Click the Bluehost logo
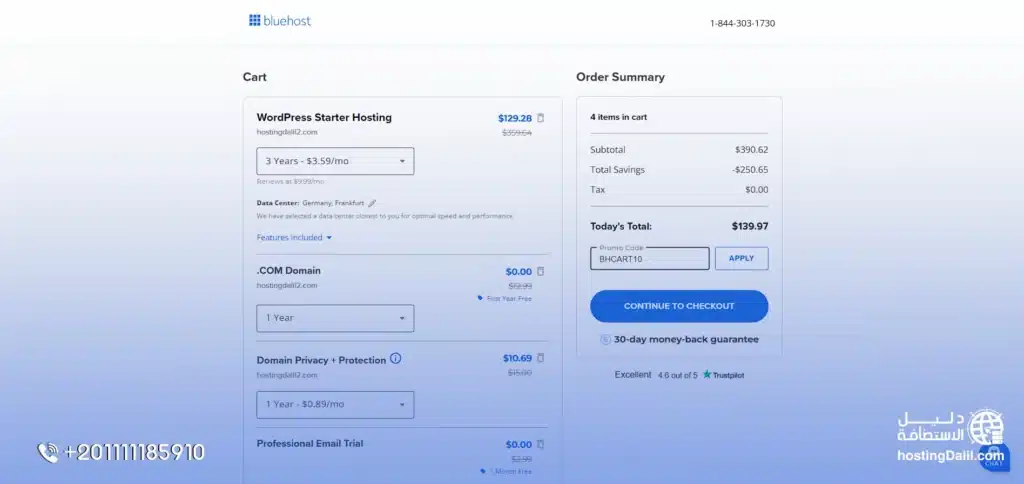This screenshot has width=1024, height=484. pos(280,20)
